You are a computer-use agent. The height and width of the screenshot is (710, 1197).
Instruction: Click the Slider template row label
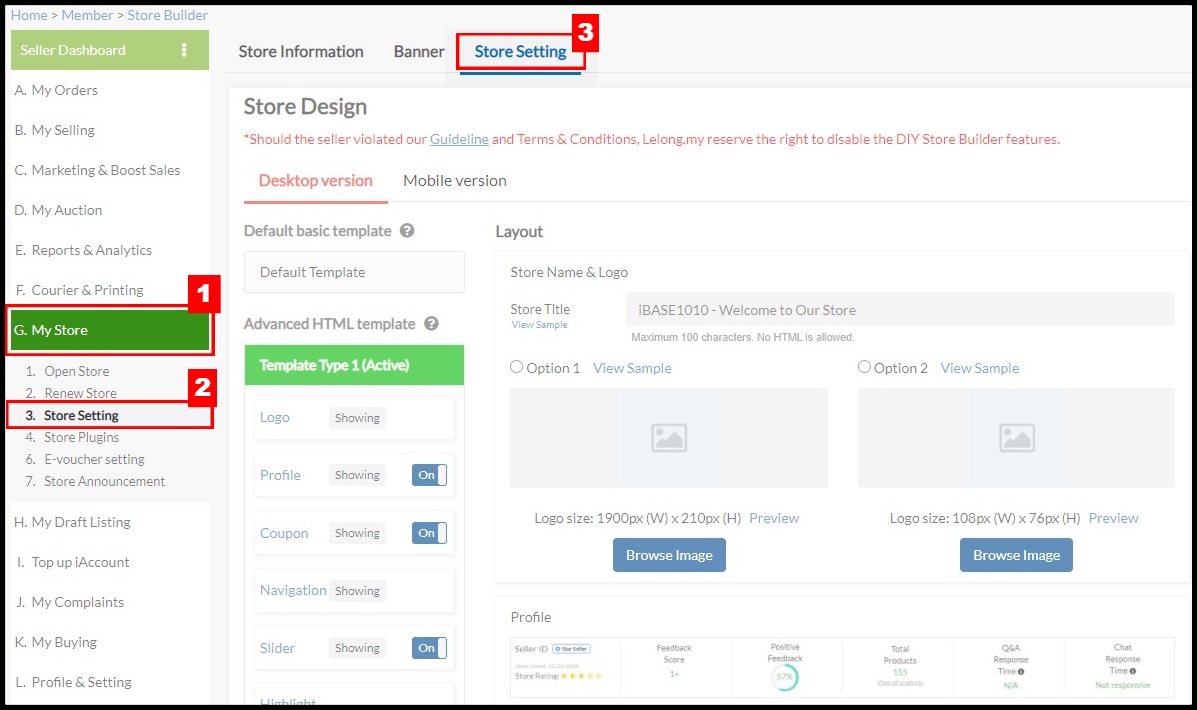coord(277,648)
